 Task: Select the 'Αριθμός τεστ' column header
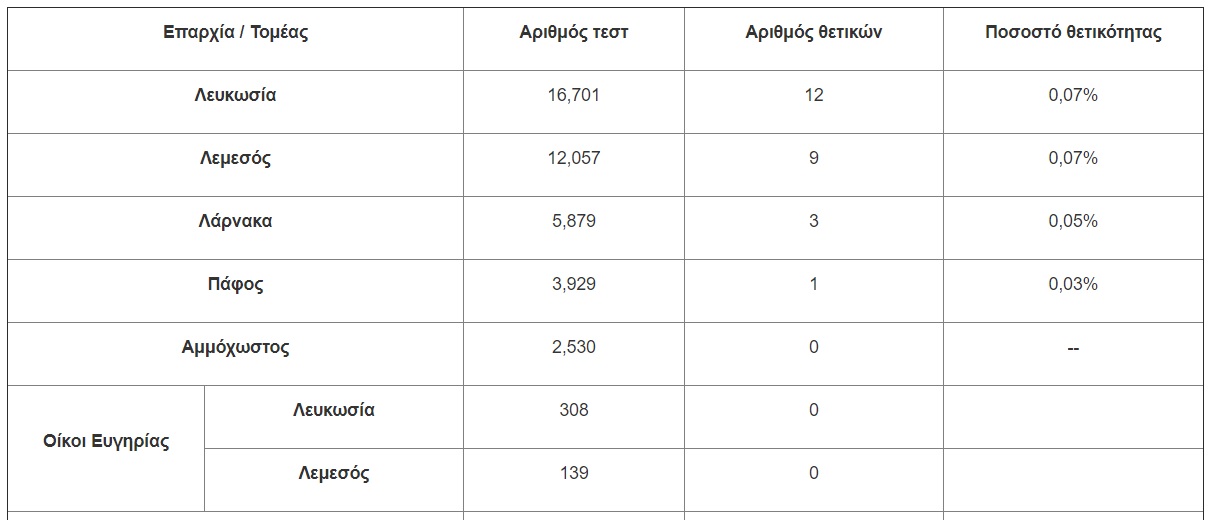574,32
